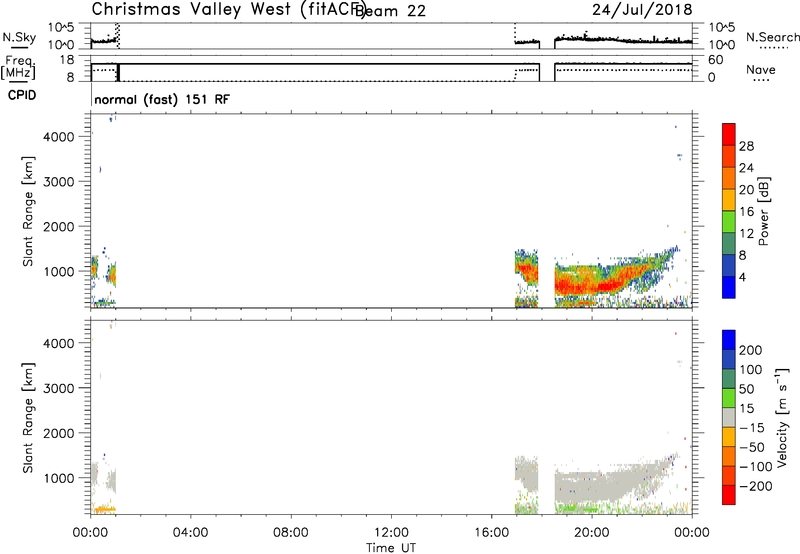Click the orange near-range velocity echoes after 00:00

pos(104,509)
